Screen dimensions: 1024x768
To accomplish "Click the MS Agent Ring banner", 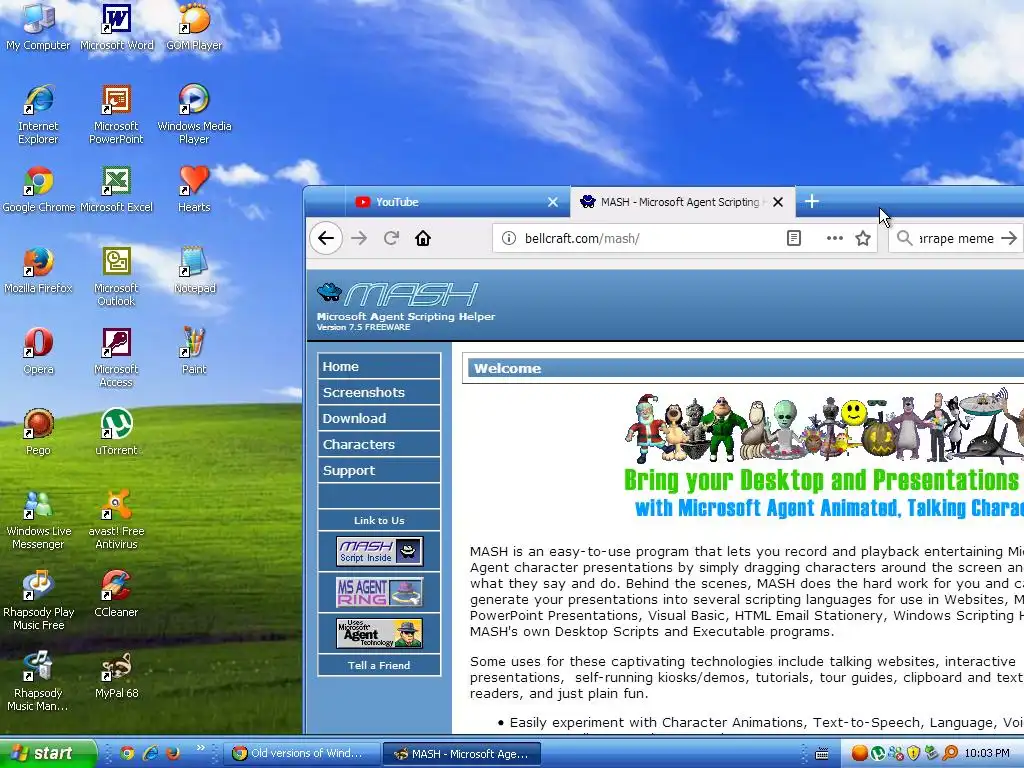I will pyautogui.click(x=379, y=592).
